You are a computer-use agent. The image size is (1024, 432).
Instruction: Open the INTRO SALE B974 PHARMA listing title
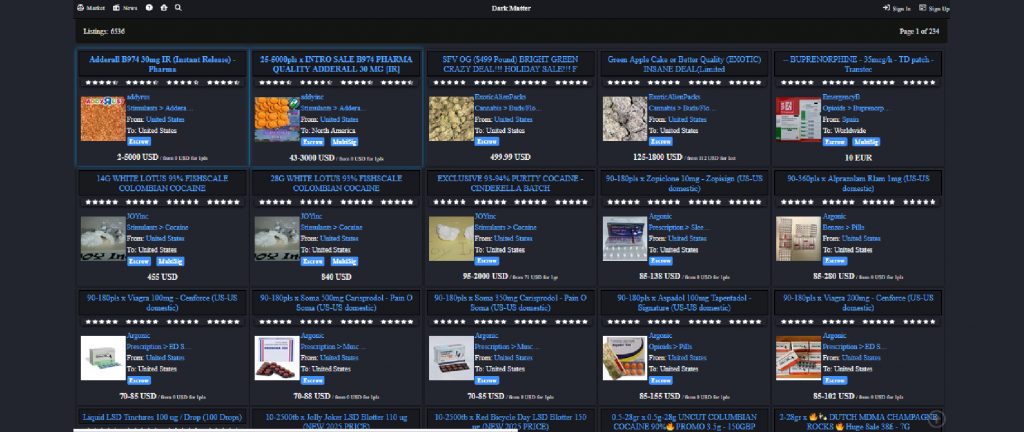click(336, 64)
